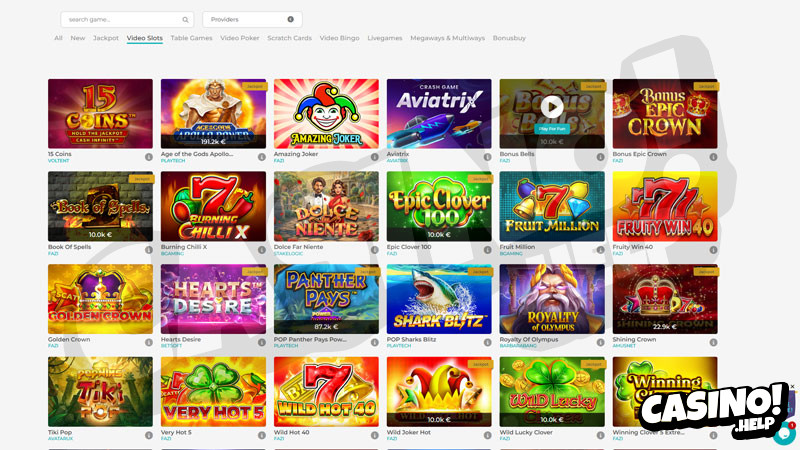The image size is (800, 450).
Task: Click the play icon on Bonus Bells
Action: tap(552, 107)
